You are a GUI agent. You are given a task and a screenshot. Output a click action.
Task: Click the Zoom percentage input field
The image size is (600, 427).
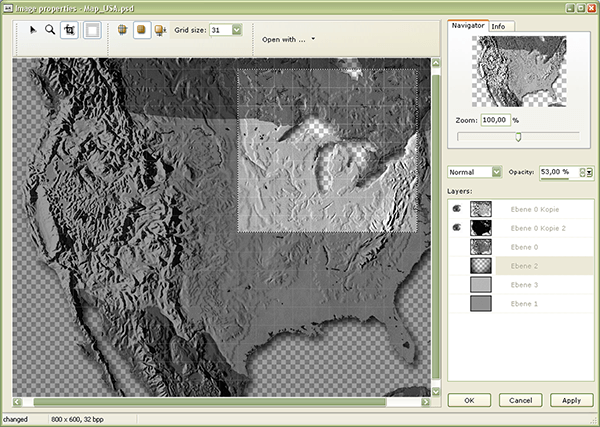pyautogui.click(x=495, y=119)
